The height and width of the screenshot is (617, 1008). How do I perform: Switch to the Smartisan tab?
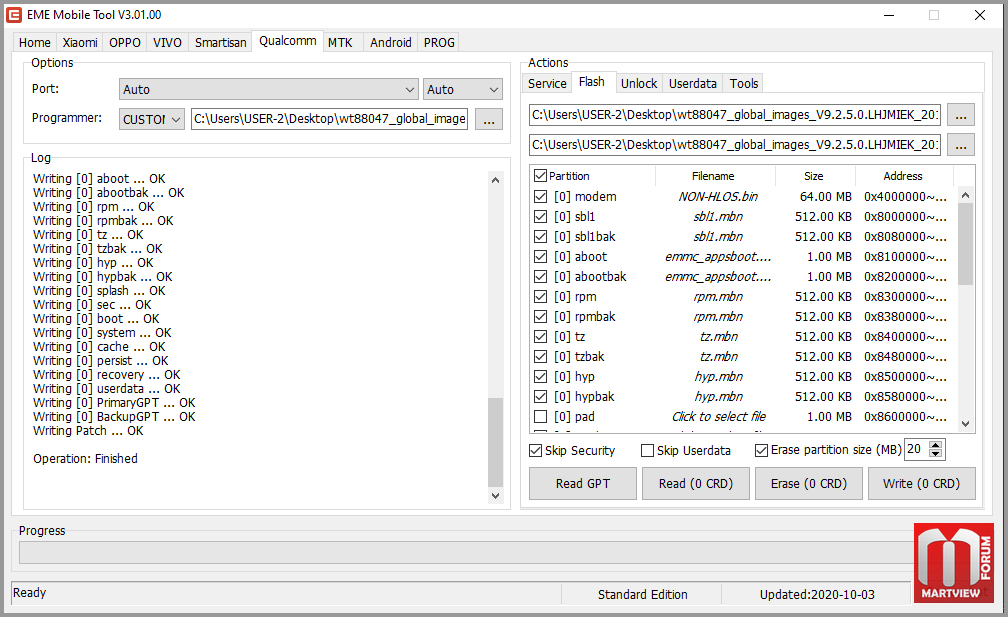[x=220, y=42]
